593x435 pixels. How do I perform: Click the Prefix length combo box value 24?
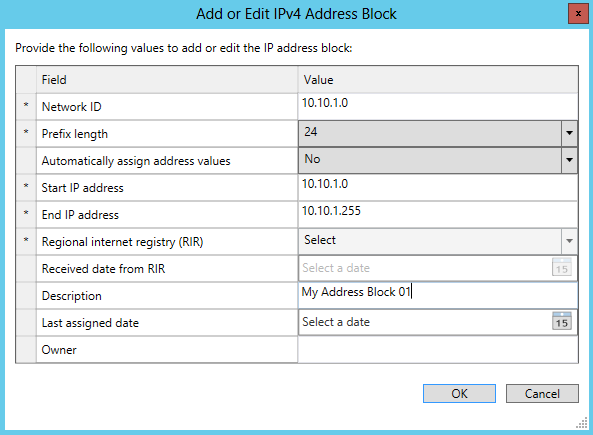point(430,133)
